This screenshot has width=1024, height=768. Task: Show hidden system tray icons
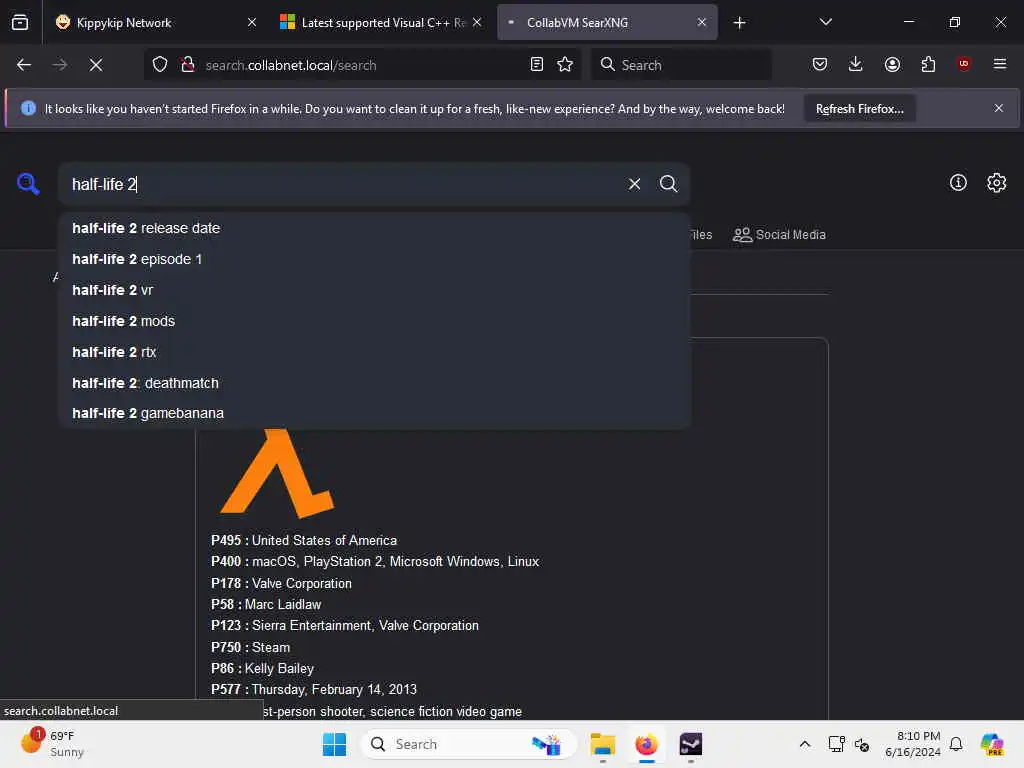coord(805,744)
